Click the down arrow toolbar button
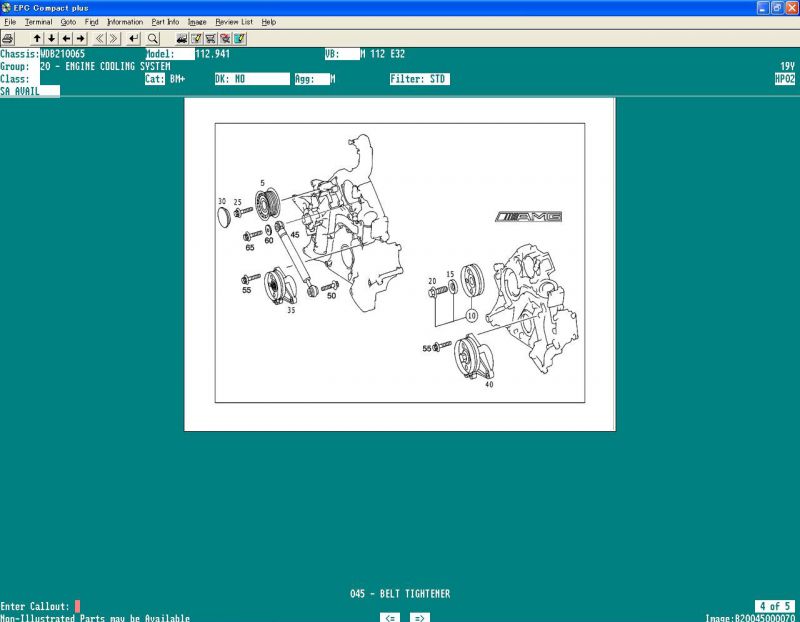Screen dimensions: 800x622 51,38
